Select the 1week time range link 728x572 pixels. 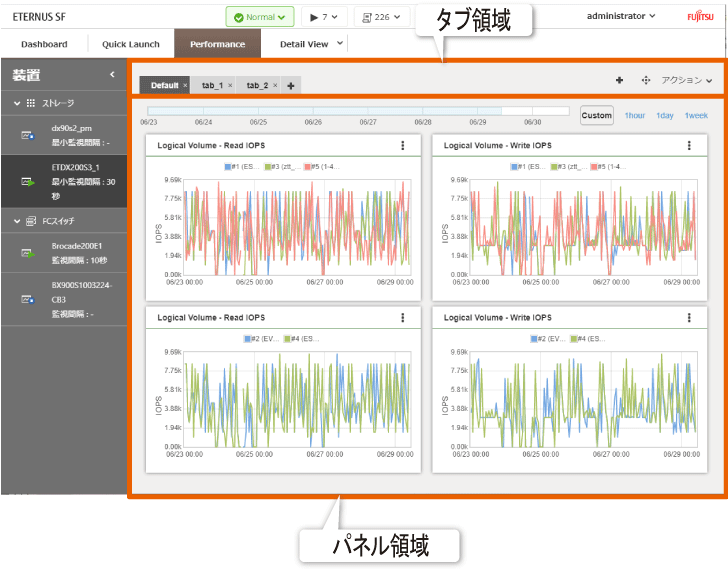tap(696, 116)
